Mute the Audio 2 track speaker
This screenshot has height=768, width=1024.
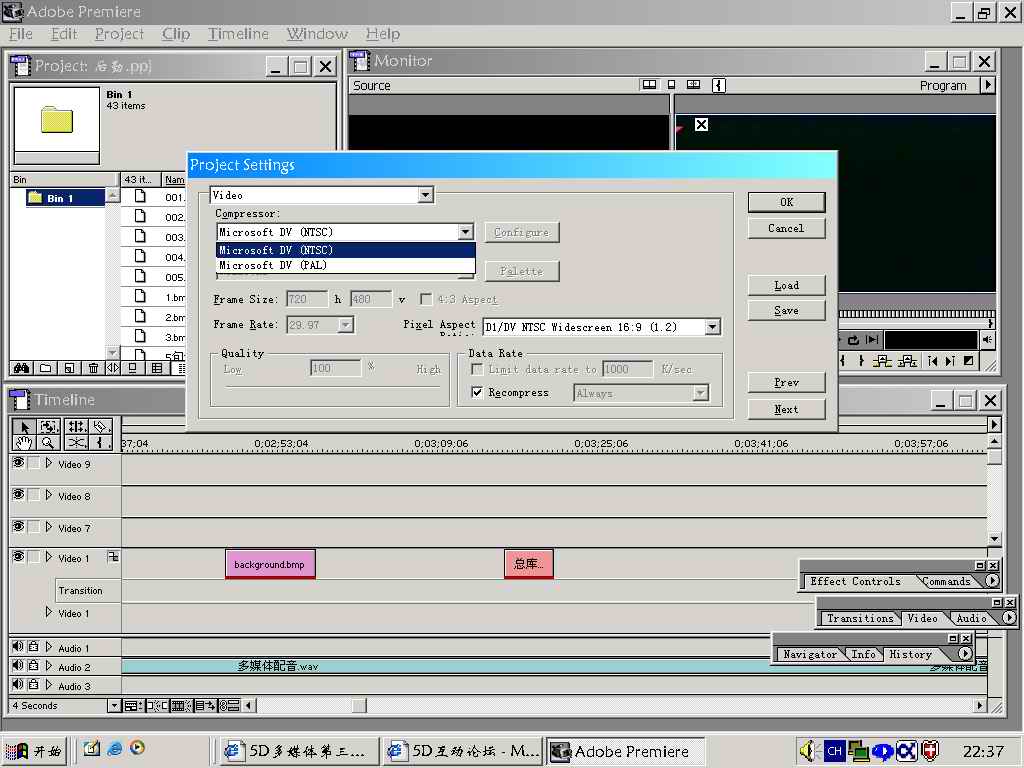(18, 665)
